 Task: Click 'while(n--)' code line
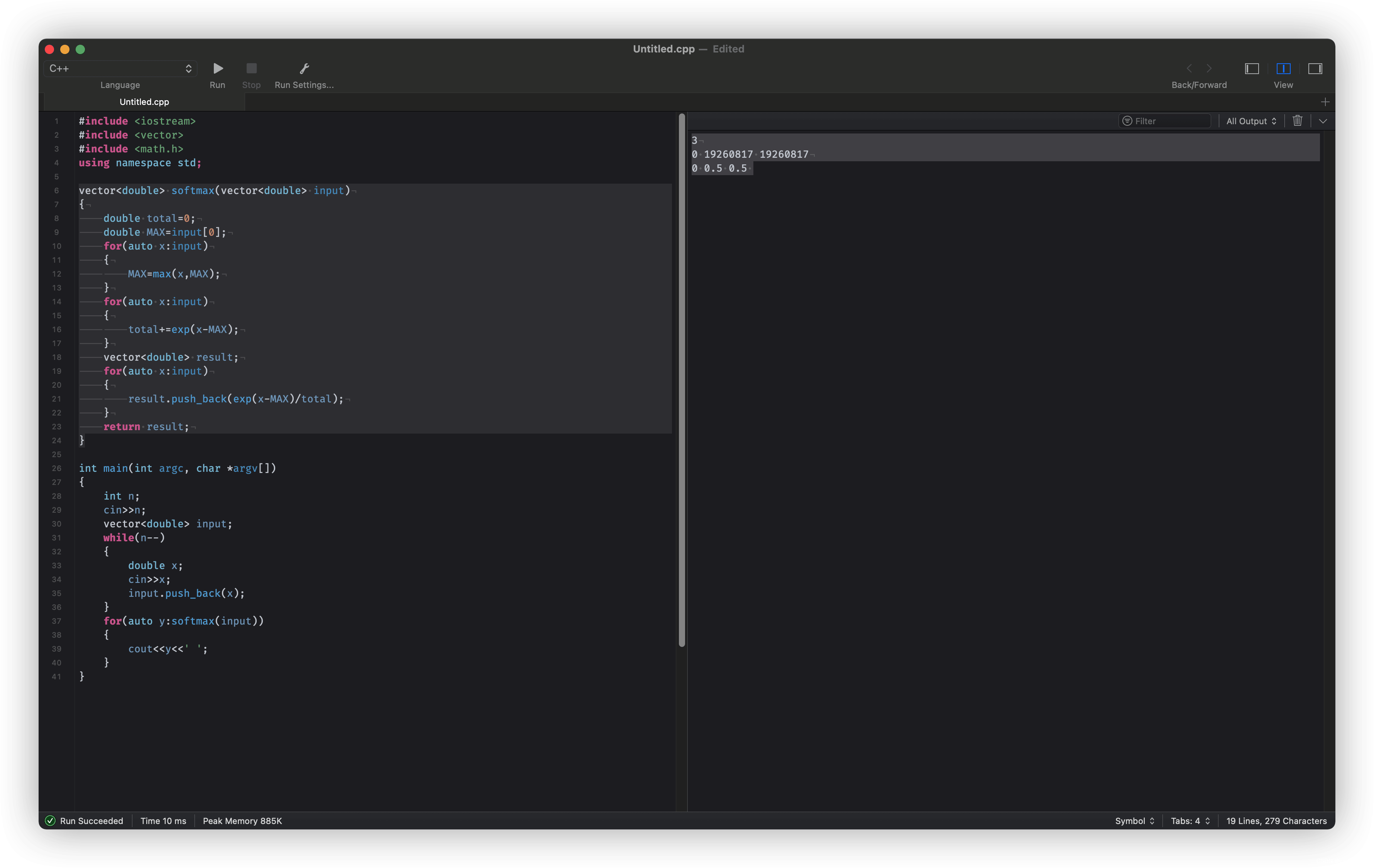134,537
